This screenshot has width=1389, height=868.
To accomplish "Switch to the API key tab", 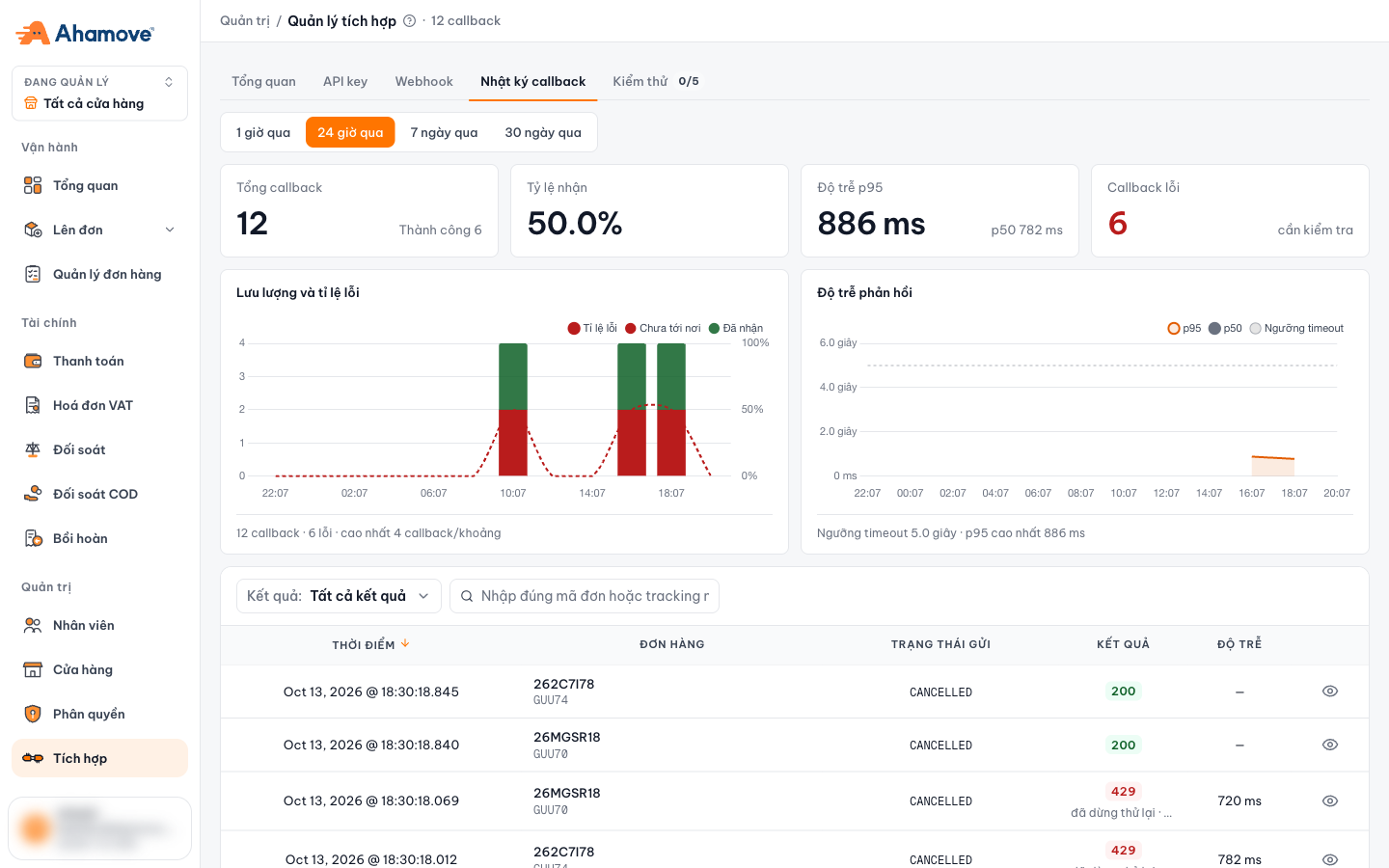I will coord(345,81).
